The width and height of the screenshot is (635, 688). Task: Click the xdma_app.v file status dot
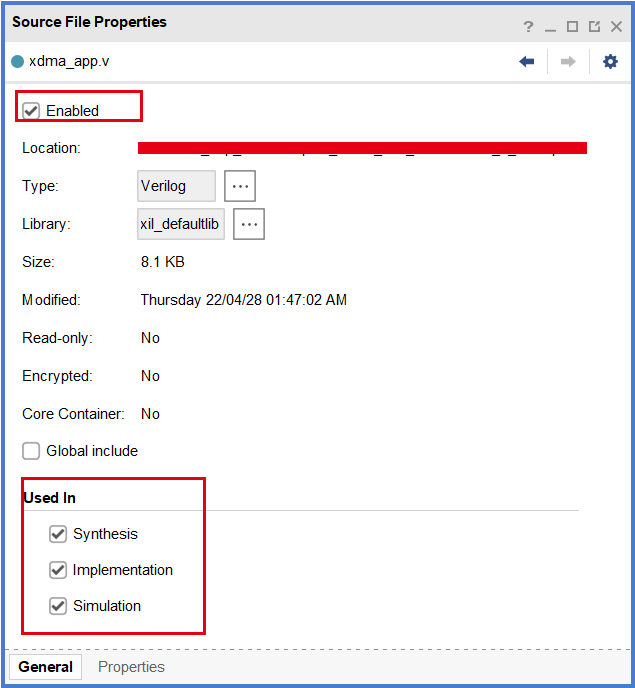17,61
